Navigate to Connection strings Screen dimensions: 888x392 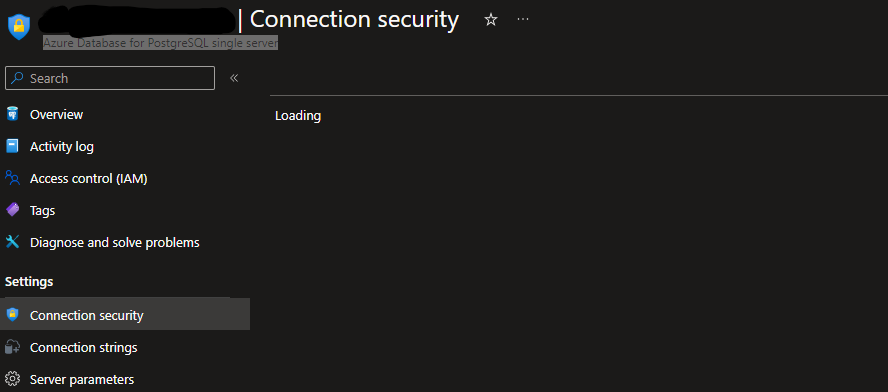(84, 347)
